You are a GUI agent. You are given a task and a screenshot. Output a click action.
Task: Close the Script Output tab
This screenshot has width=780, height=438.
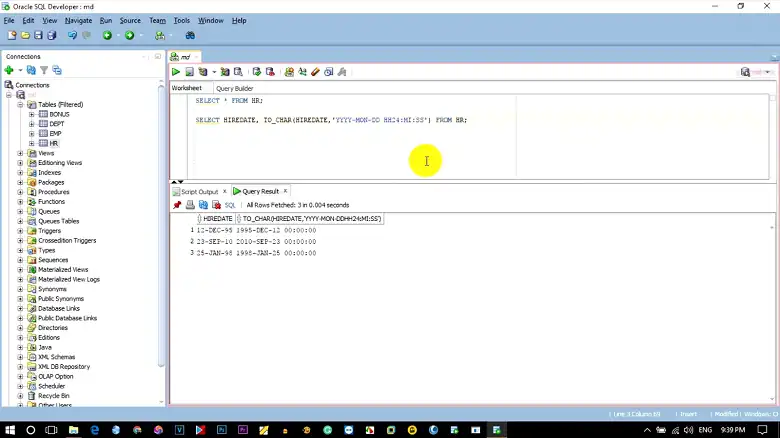pyautogui.click(x=224, y=191)
